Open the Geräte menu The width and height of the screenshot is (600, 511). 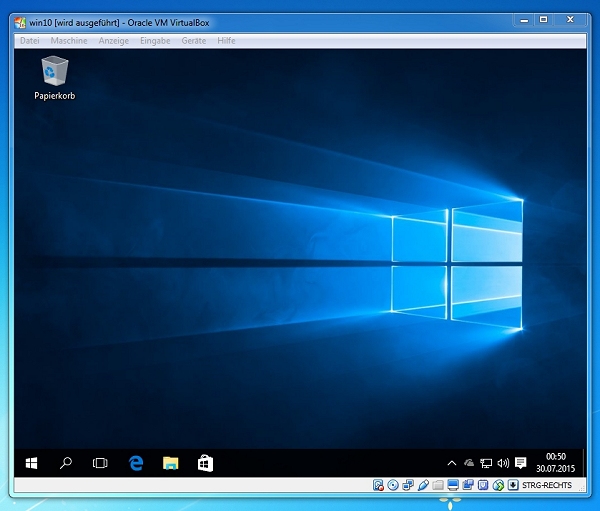pos(194,41)
